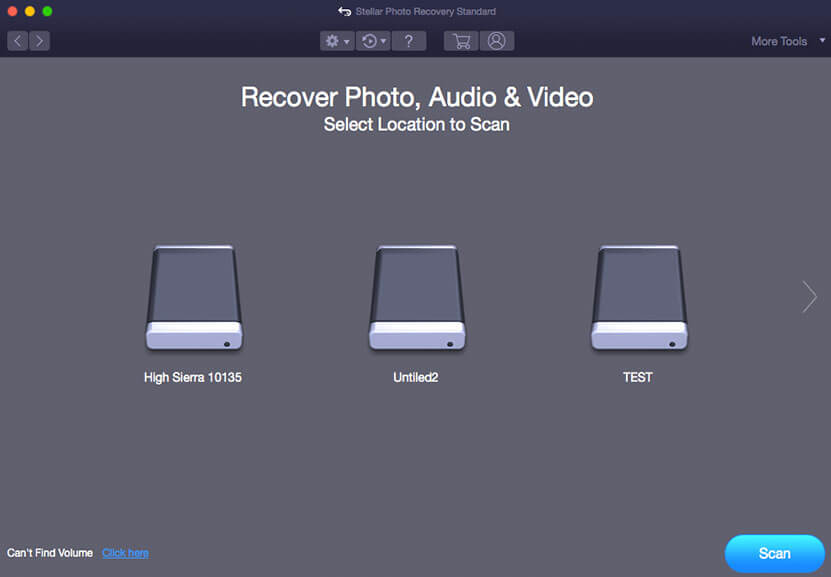Close the window with red button
Viewport: 831px width, 577px height.
13,11
